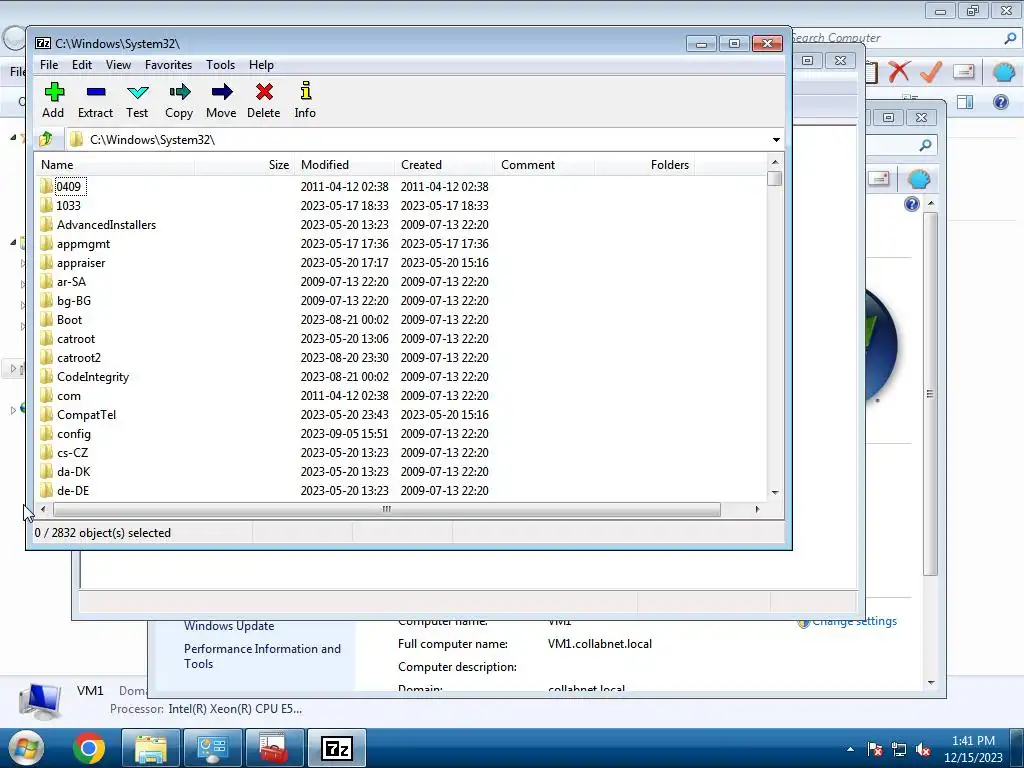This screenshot has width=1024, height=768.
Task: Open Performance Information and Tools link
Action: coord(262,656)
